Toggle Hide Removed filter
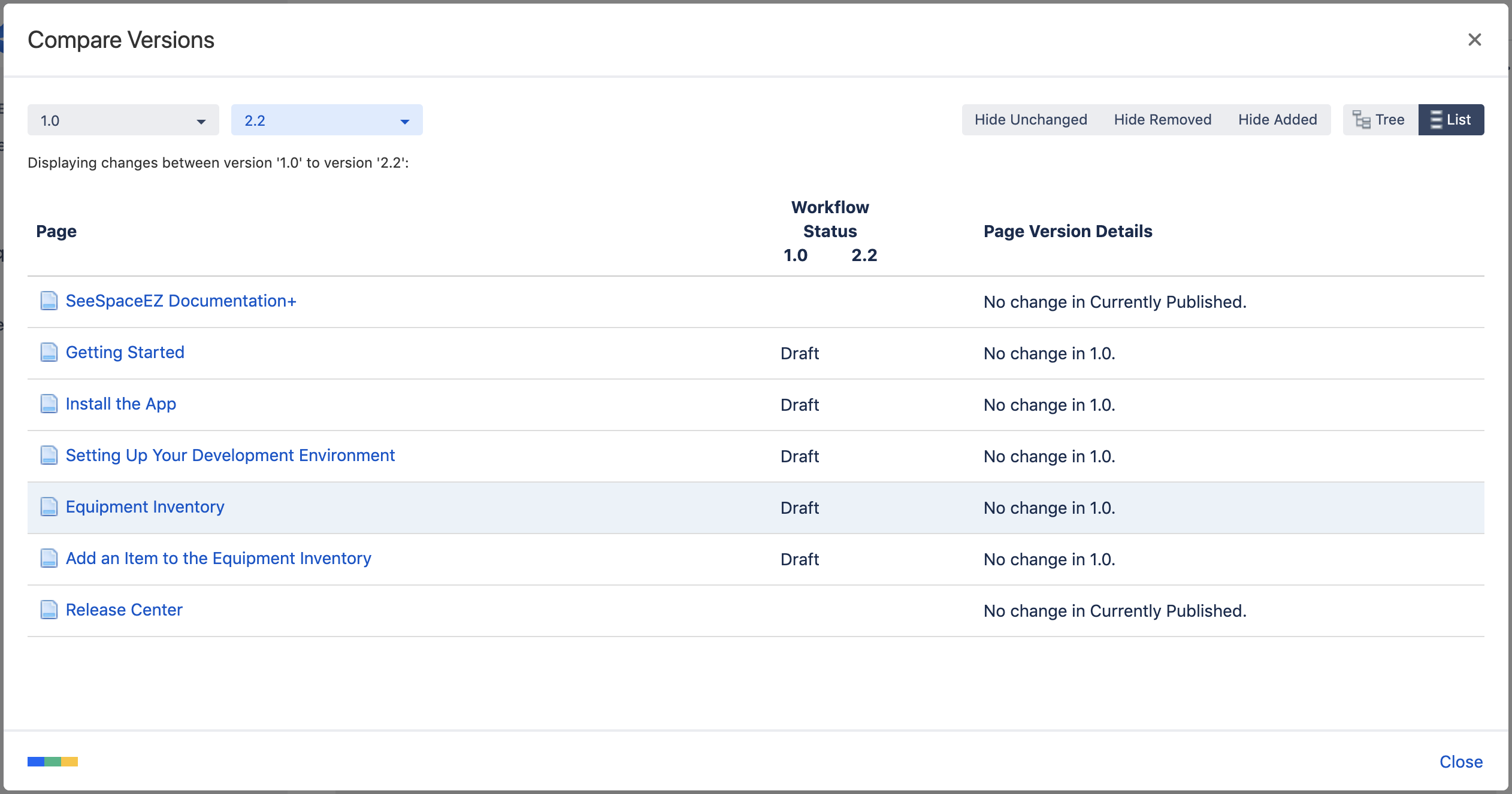Viewport: 1512px width, 794px height. pos(1162,120)
